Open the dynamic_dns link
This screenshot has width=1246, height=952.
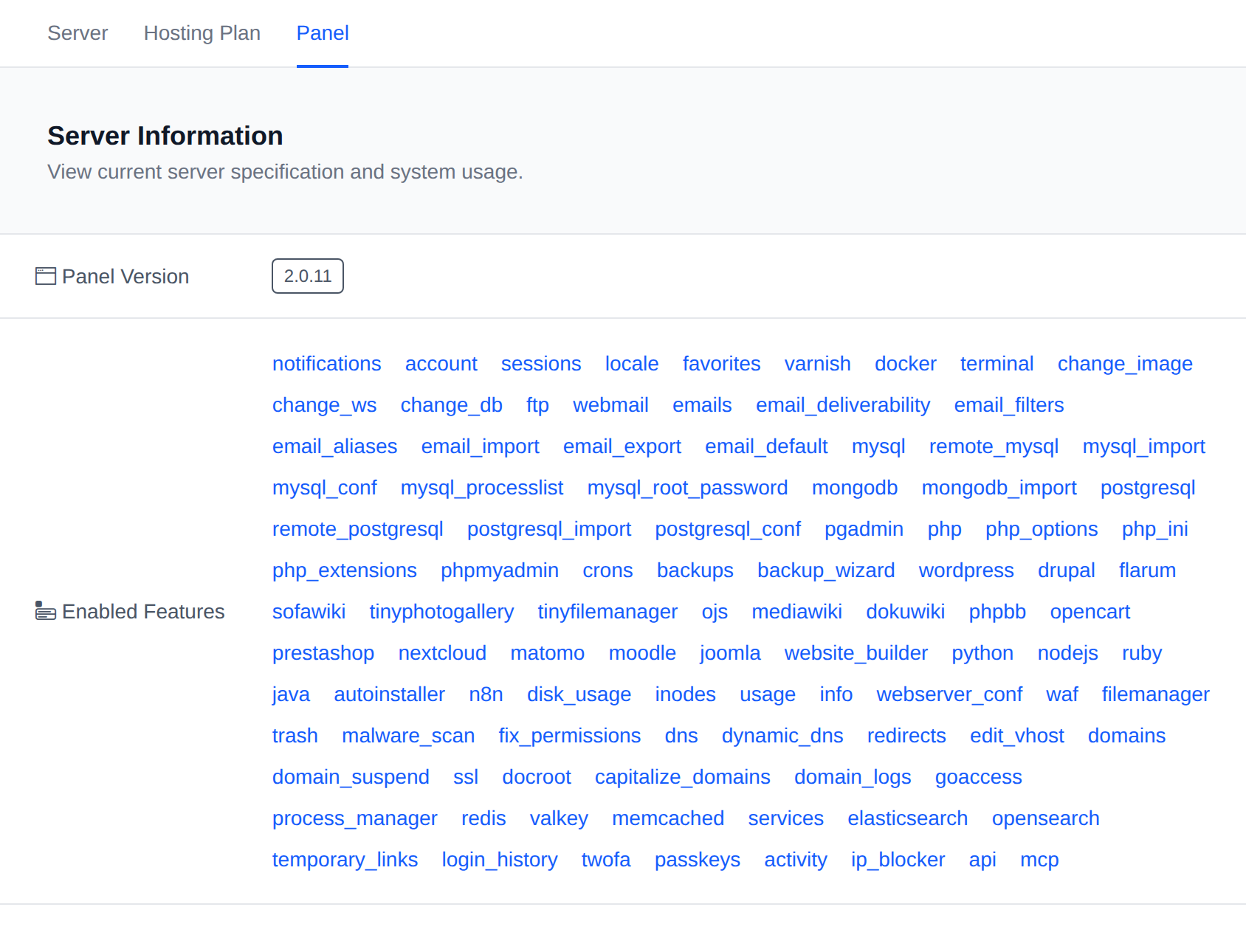point(782,736)
